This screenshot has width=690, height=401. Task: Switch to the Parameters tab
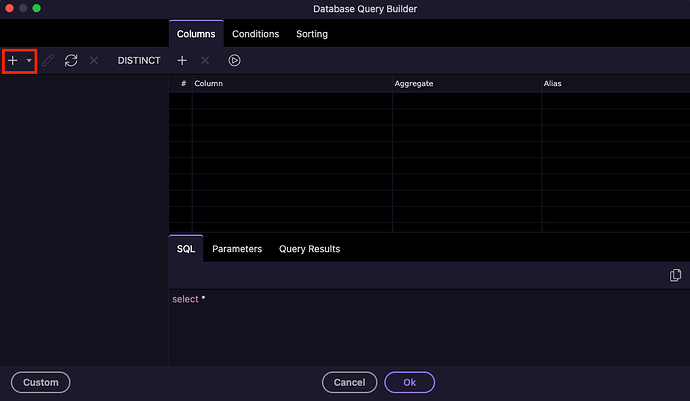[x=237, y=249]
